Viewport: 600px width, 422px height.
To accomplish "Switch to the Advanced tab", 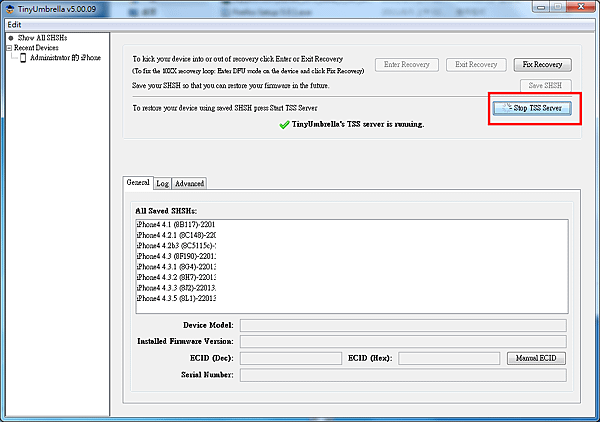I will pos(189,184).
